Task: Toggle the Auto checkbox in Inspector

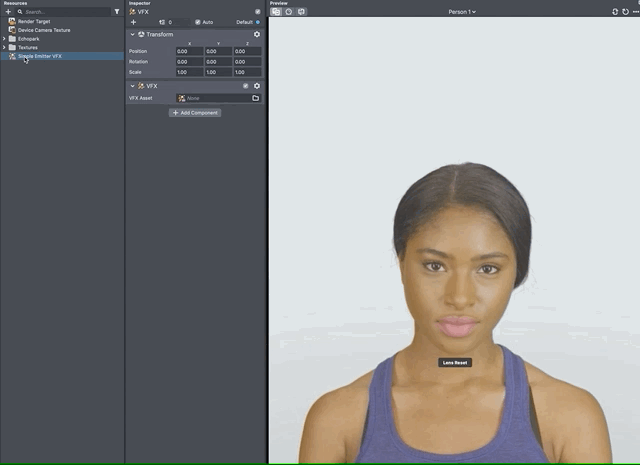Action: click(198, 22)
